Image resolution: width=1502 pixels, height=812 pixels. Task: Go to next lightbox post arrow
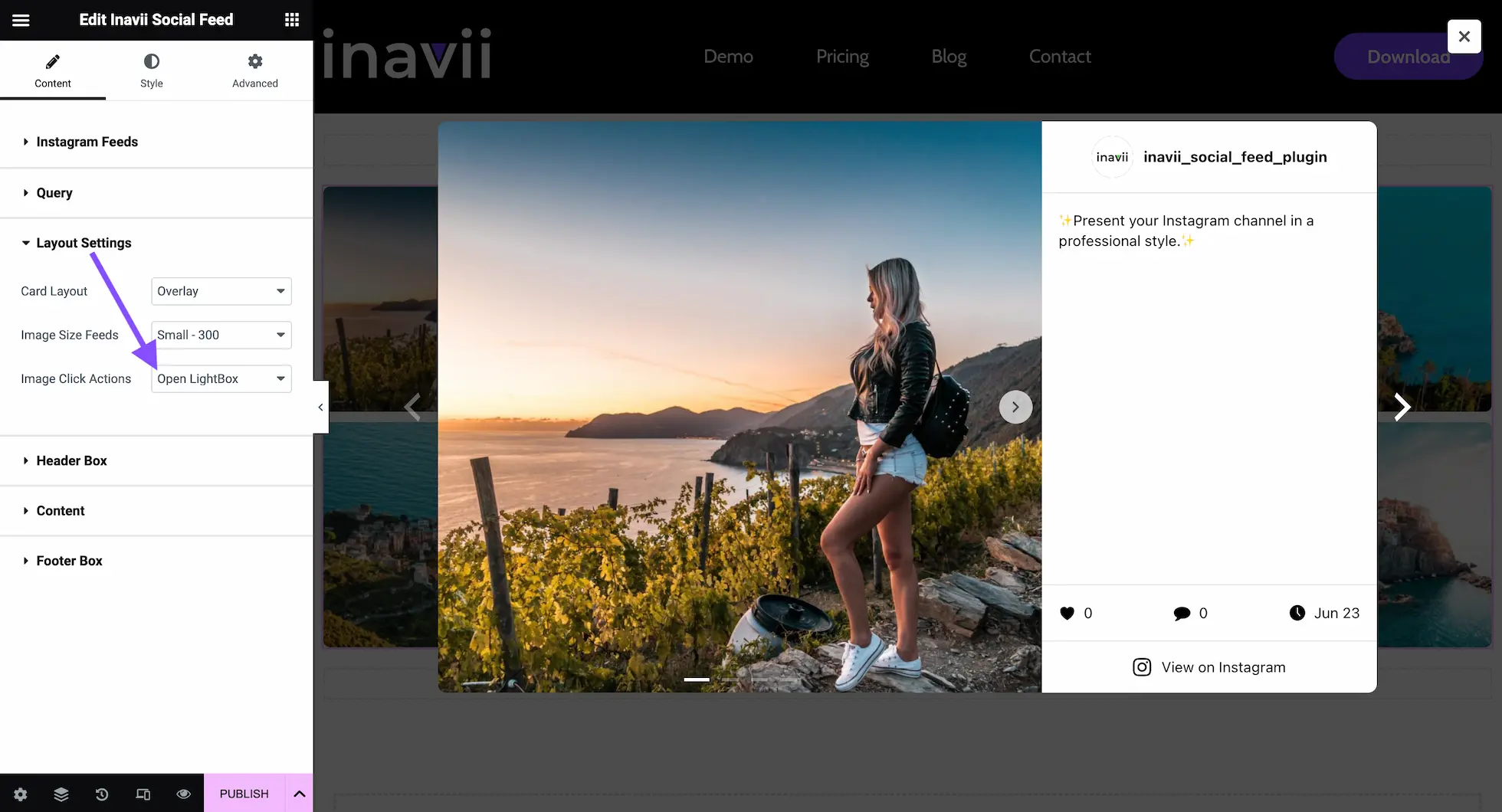pyautogui.click(x=1402, y=407)
